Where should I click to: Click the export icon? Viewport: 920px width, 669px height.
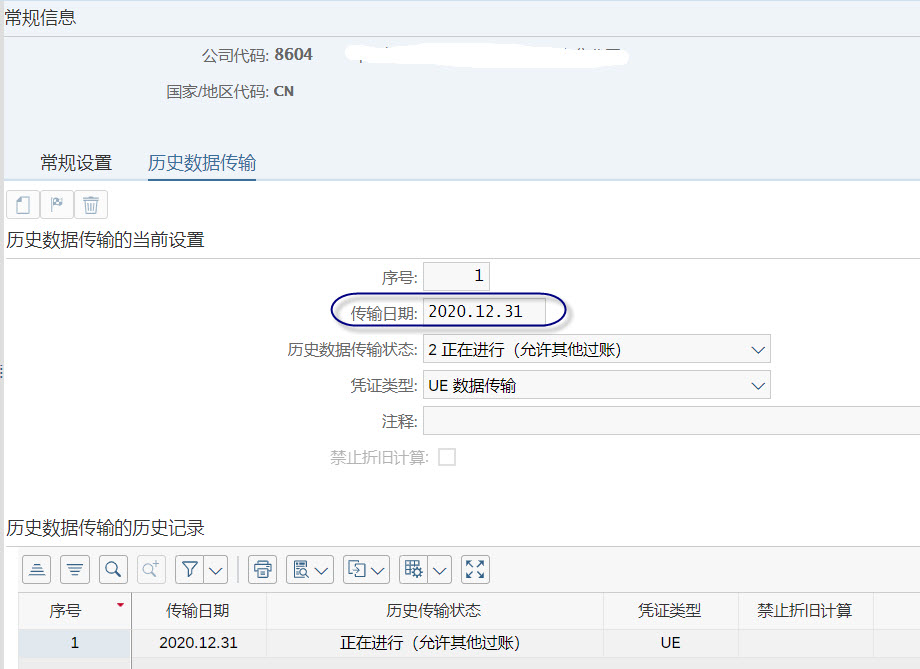pos(357,569)
